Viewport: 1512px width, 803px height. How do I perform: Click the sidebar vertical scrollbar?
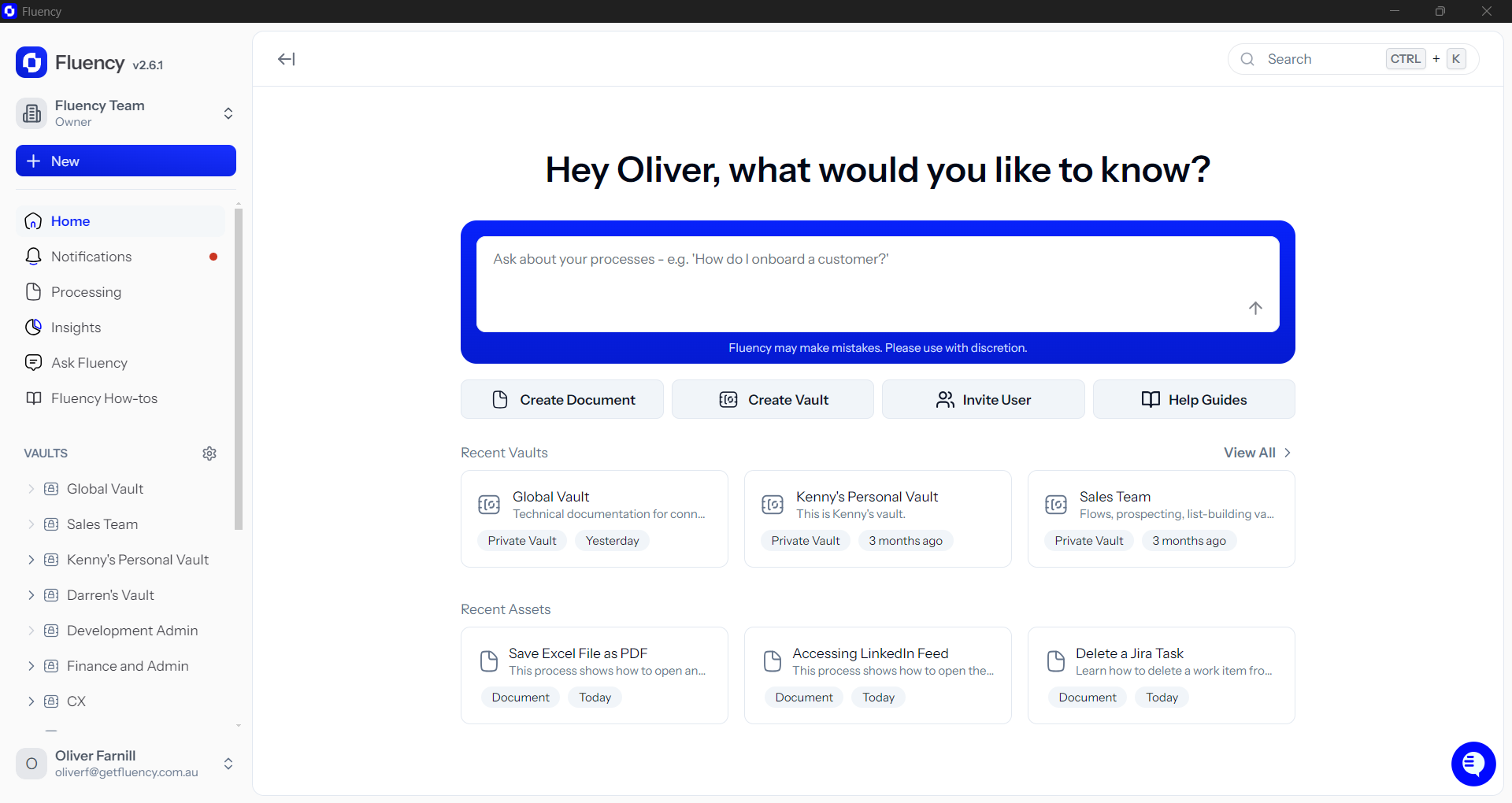tap(239, 368)
